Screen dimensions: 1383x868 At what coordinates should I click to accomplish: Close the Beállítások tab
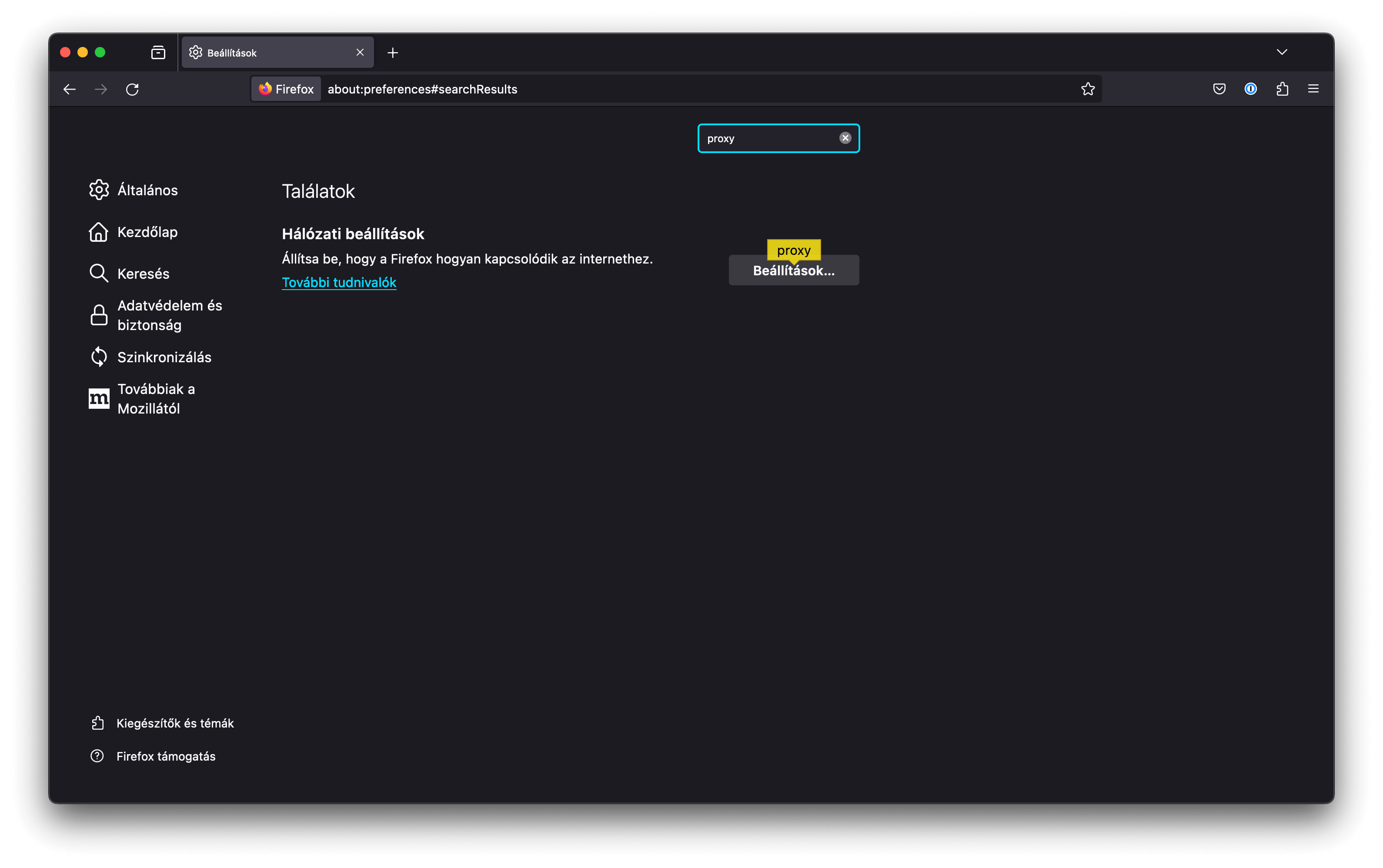pos(360,52)
